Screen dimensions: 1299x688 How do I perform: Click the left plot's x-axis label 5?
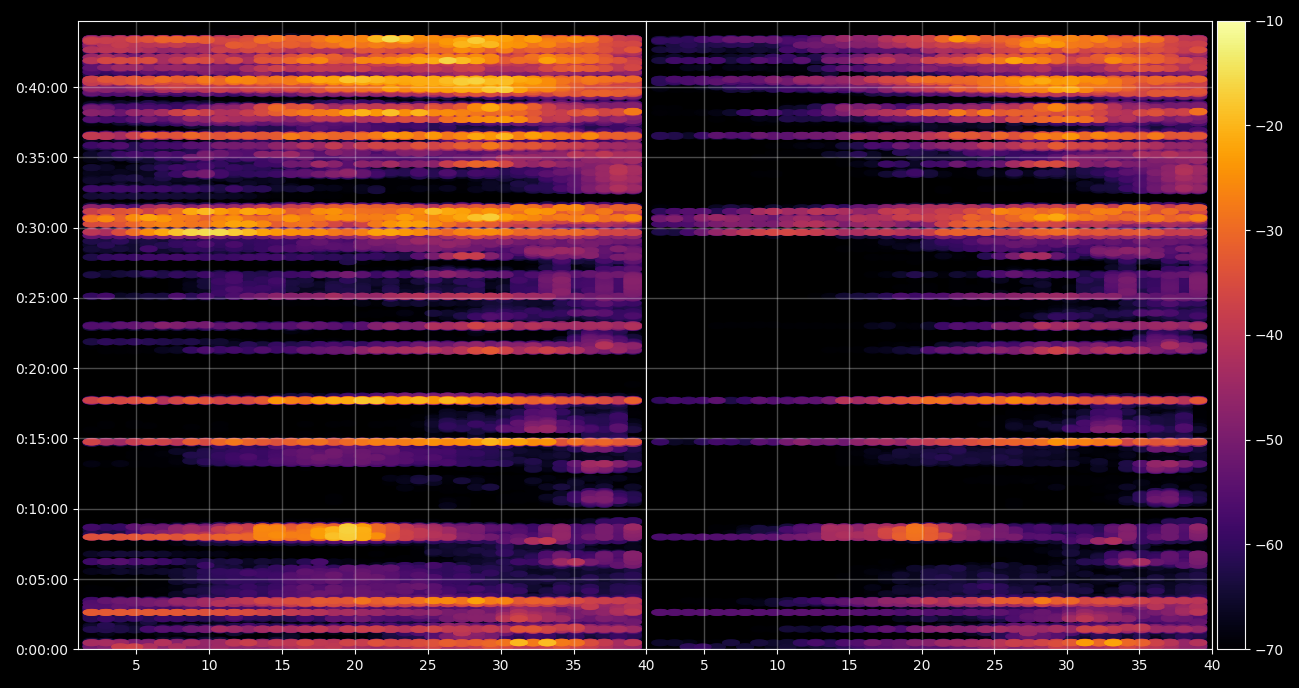136,665
